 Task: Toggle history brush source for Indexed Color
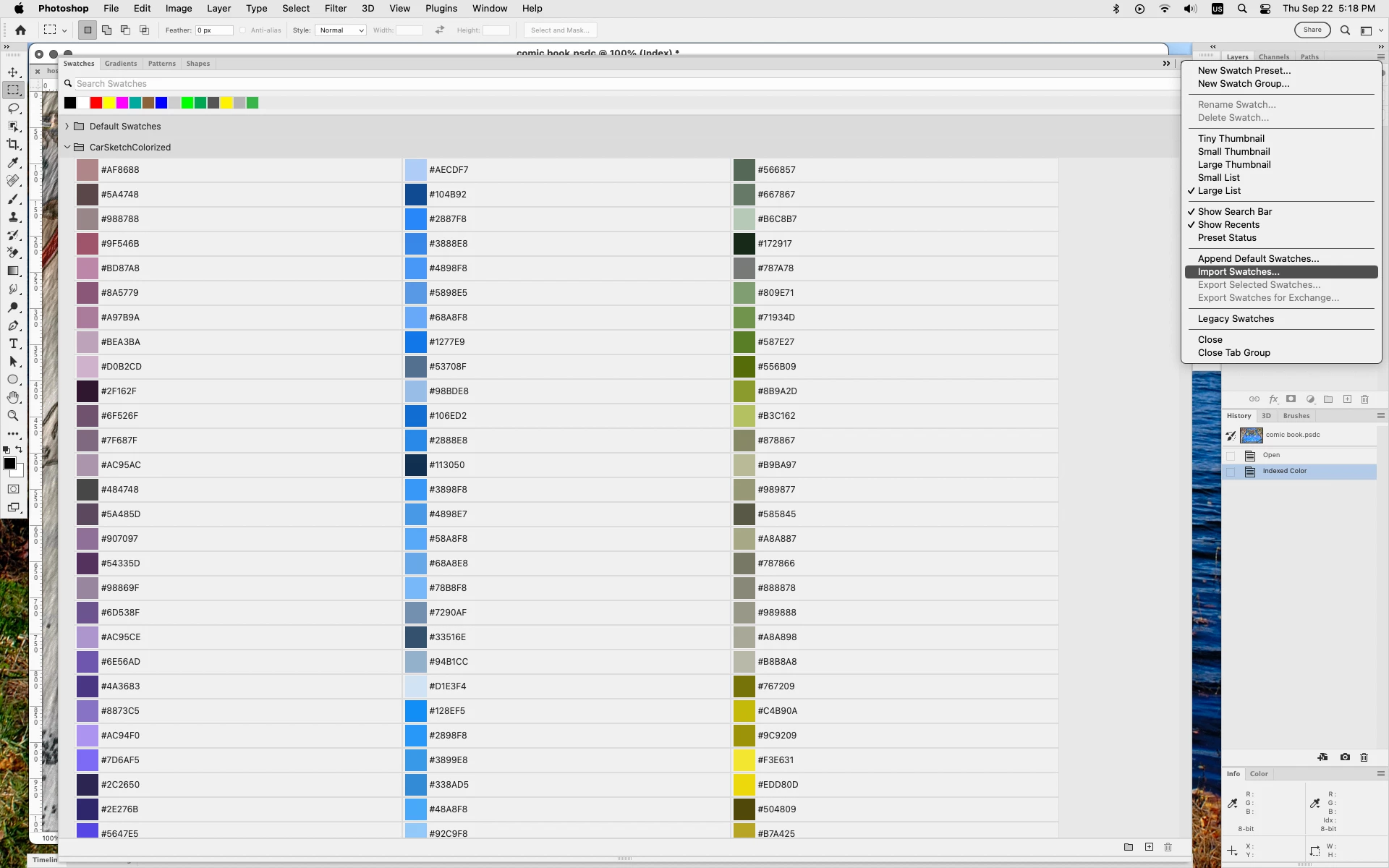[x=1231, y=472]
